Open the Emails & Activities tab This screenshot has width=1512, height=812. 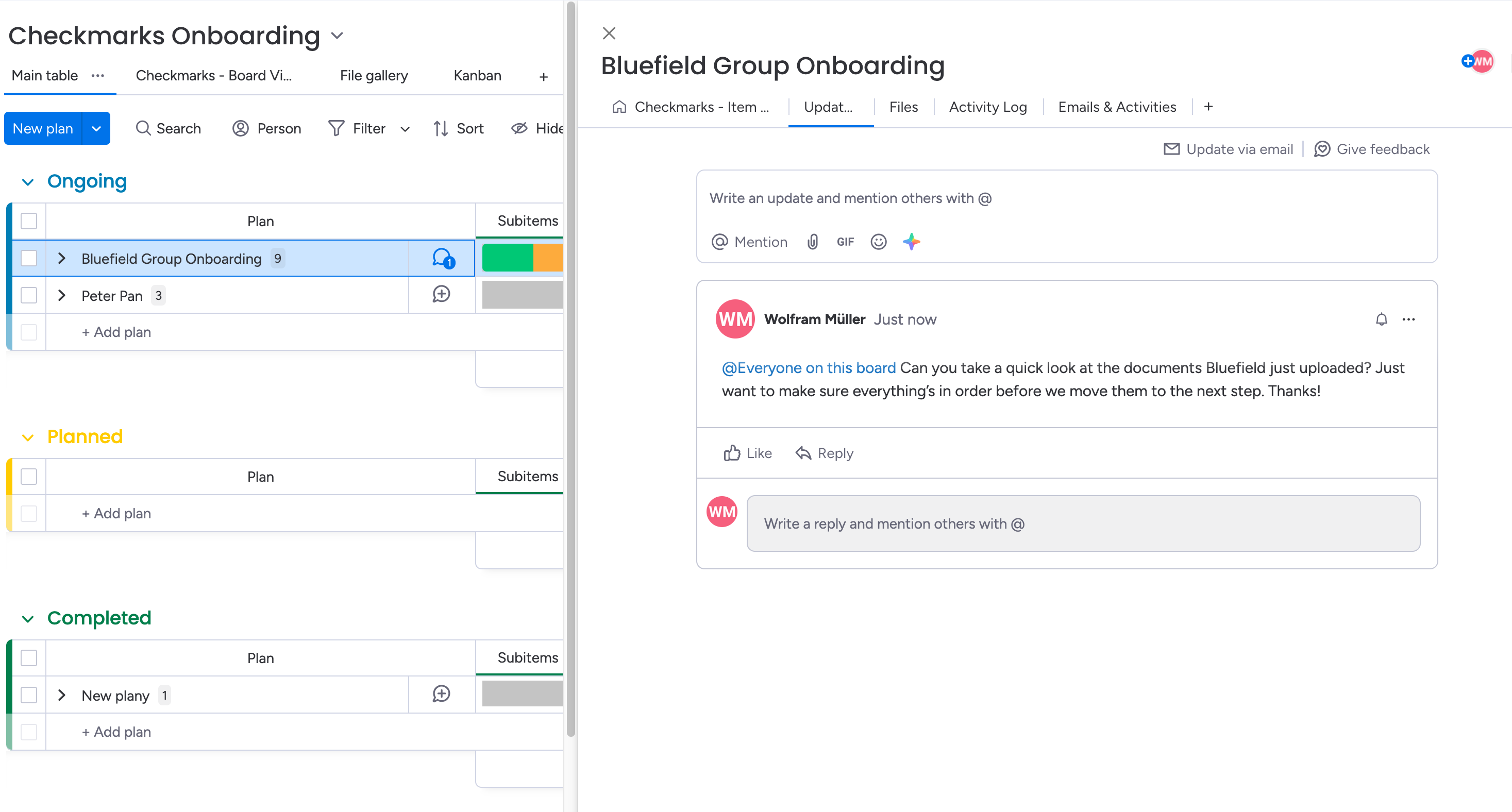click(x=1117, y=107)
